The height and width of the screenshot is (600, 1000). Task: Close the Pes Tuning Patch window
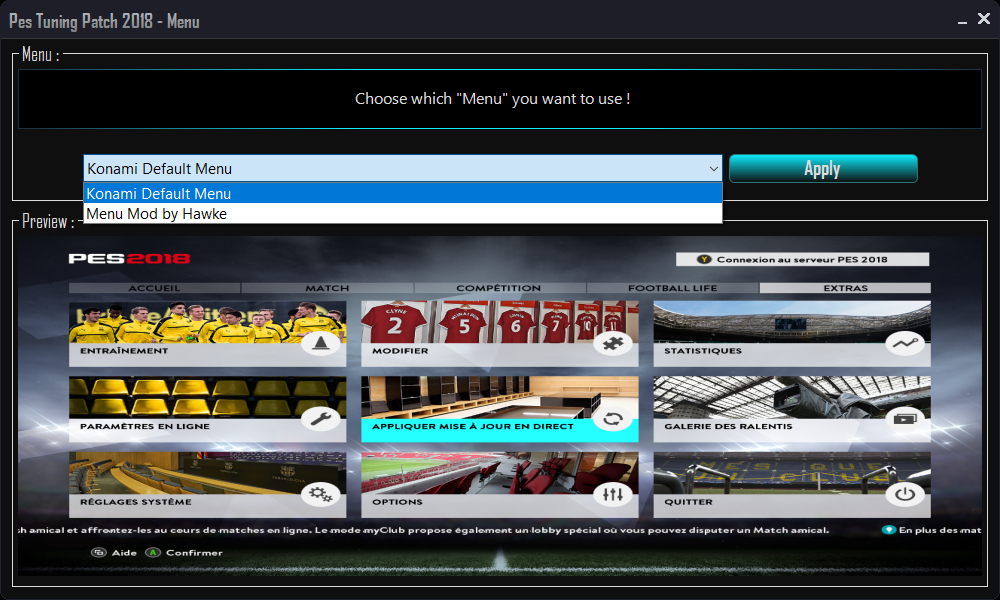984,19
